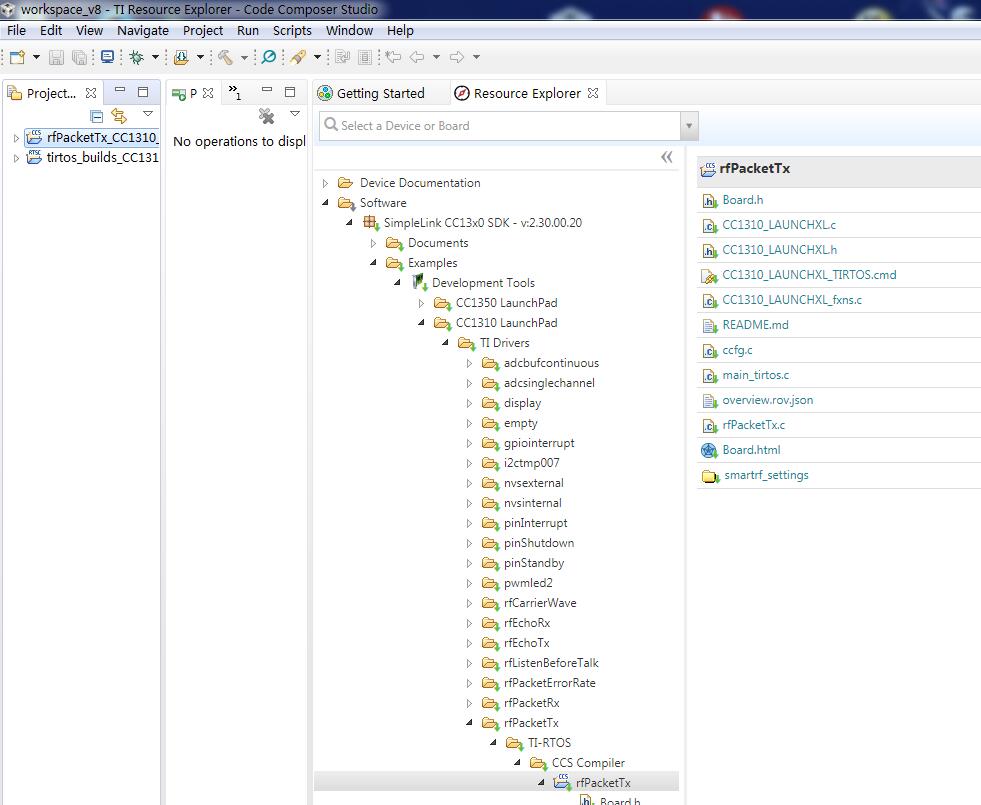
Task: Click the Save All toolbar icon
Action: [x=79, y=58]
